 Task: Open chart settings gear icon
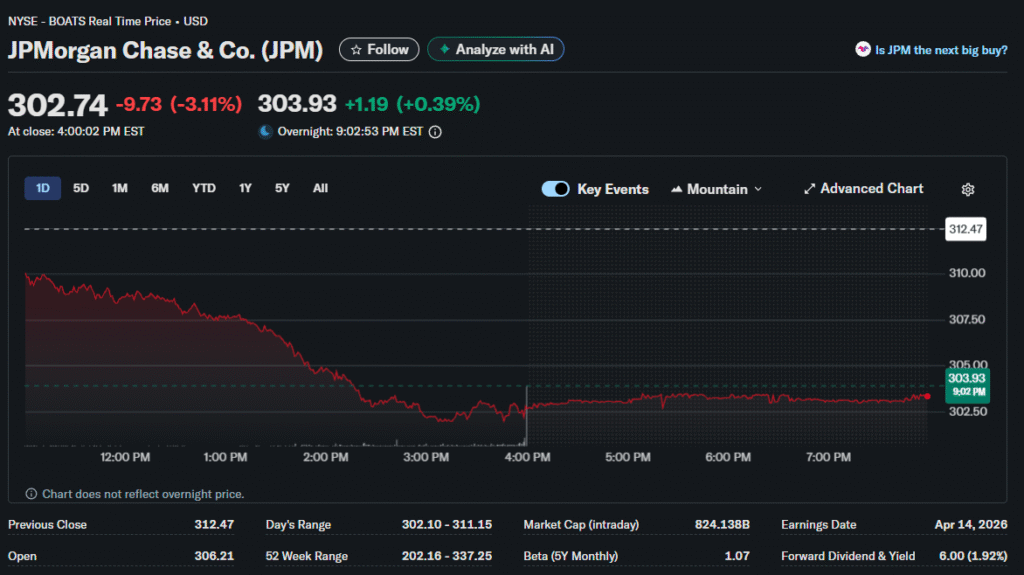click(967, 190)
